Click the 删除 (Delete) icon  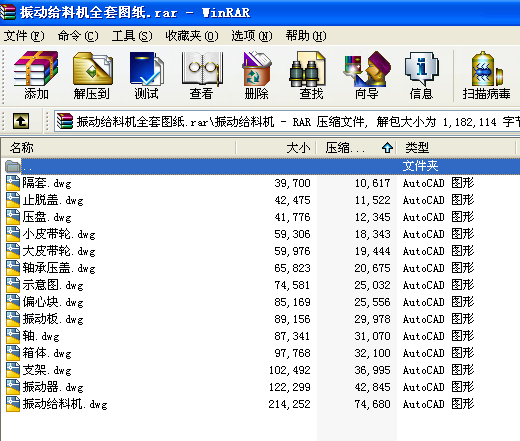pos(257,68)
